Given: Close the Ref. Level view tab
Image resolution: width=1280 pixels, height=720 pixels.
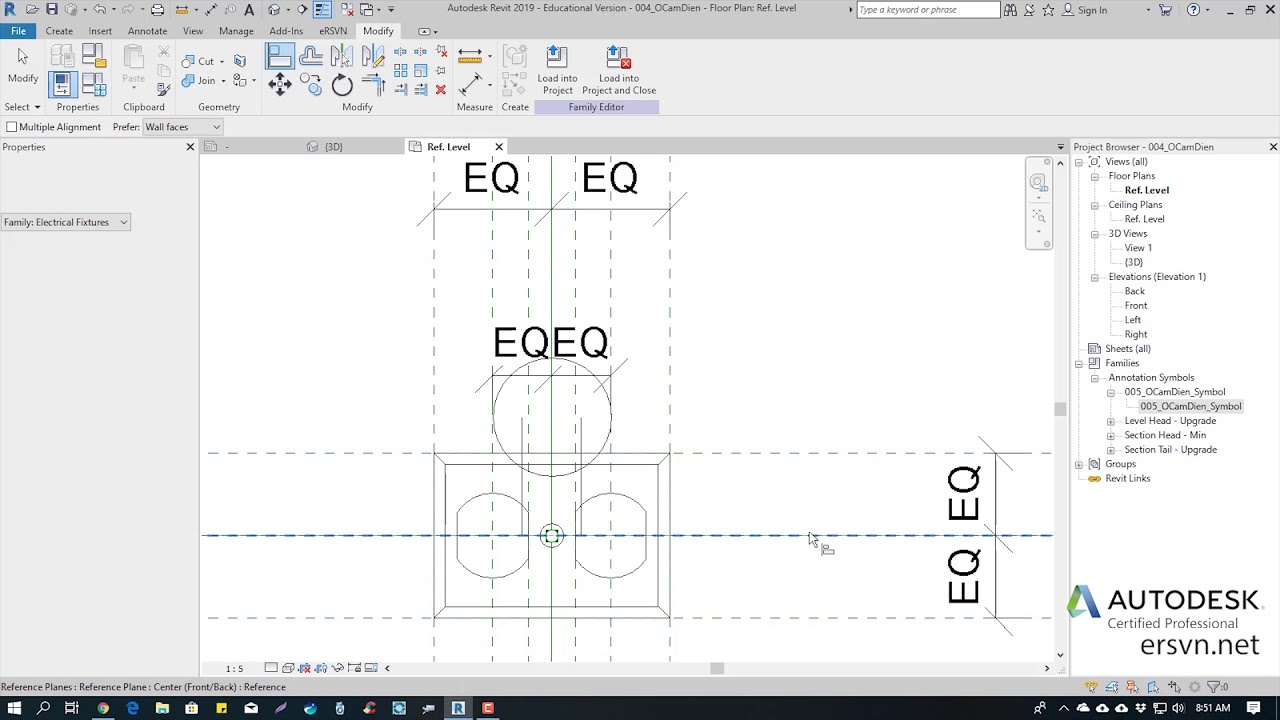Looking at the screenshot, I should (x=499, y=147).
